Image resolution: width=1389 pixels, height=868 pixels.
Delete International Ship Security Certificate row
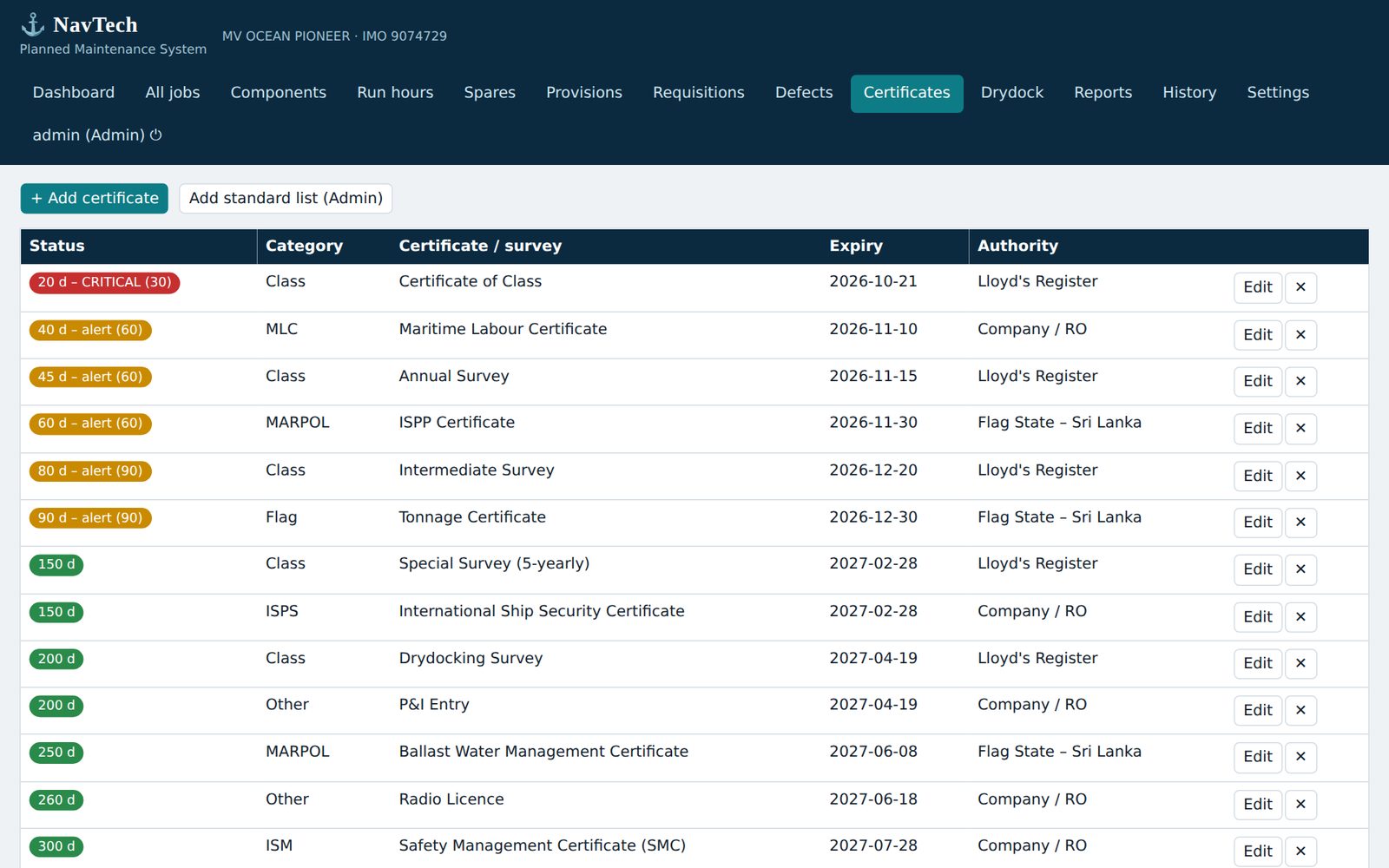coord(1300,617)
